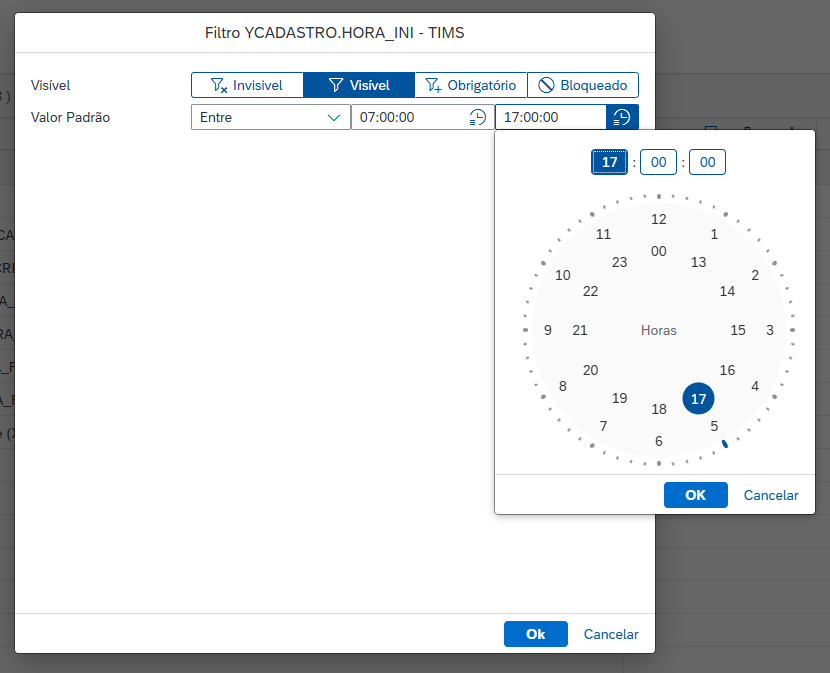Screen dimensions: 830x673
Task: Pick hour 00 on inner clock ring
Action: [x=658, y=251]
